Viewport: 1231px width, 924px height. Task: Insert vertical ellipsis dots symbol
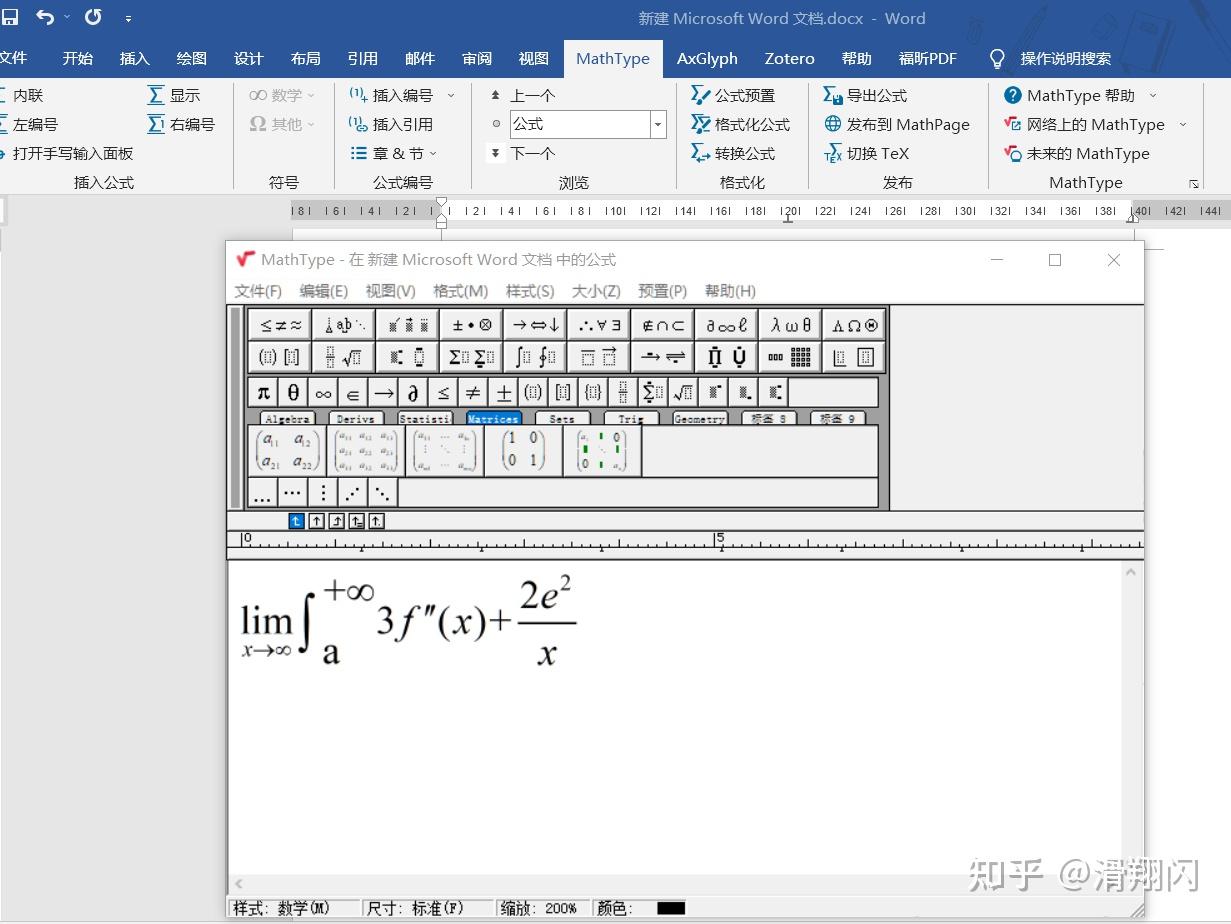[322, 492]
